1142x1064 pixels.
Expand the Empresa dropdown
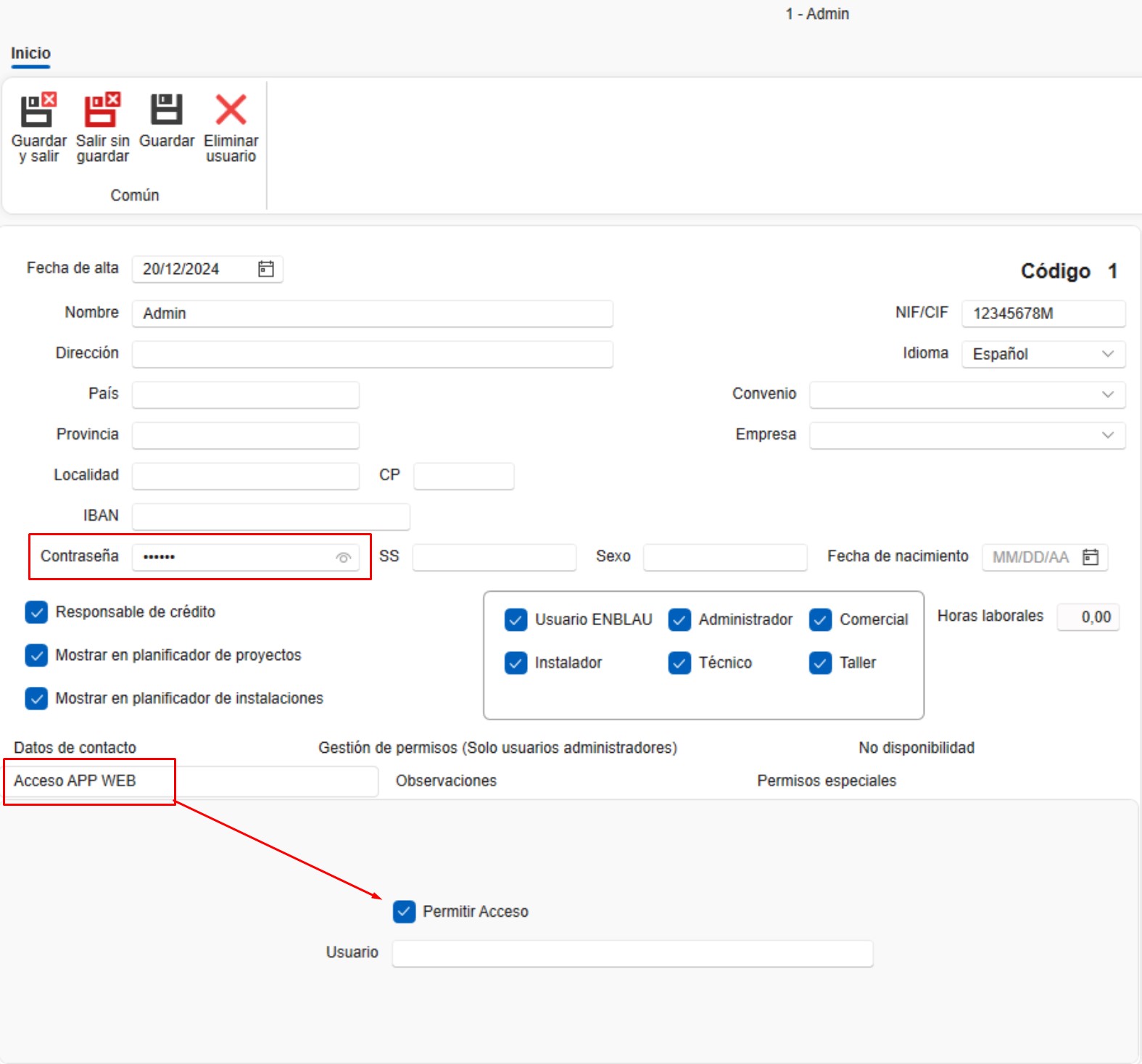pos(1107,435)
